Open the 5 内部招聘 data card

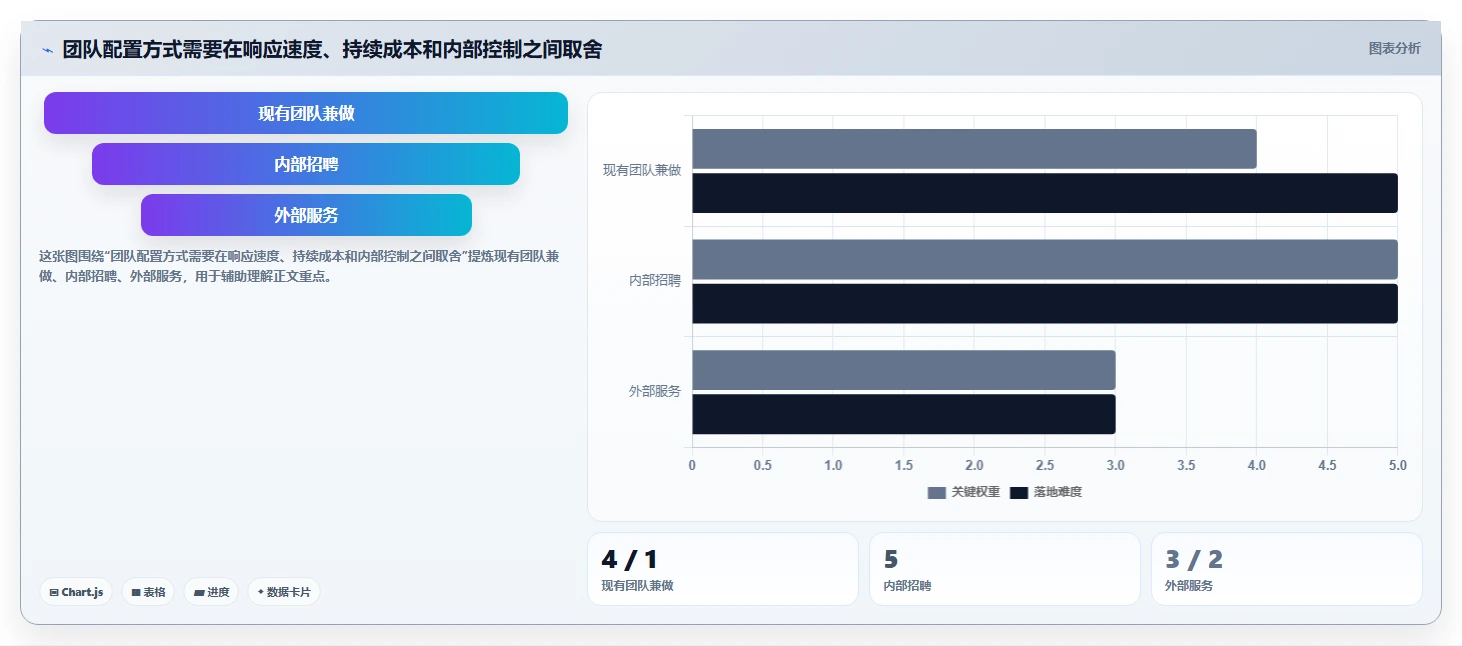click(x=1004, y=569)
